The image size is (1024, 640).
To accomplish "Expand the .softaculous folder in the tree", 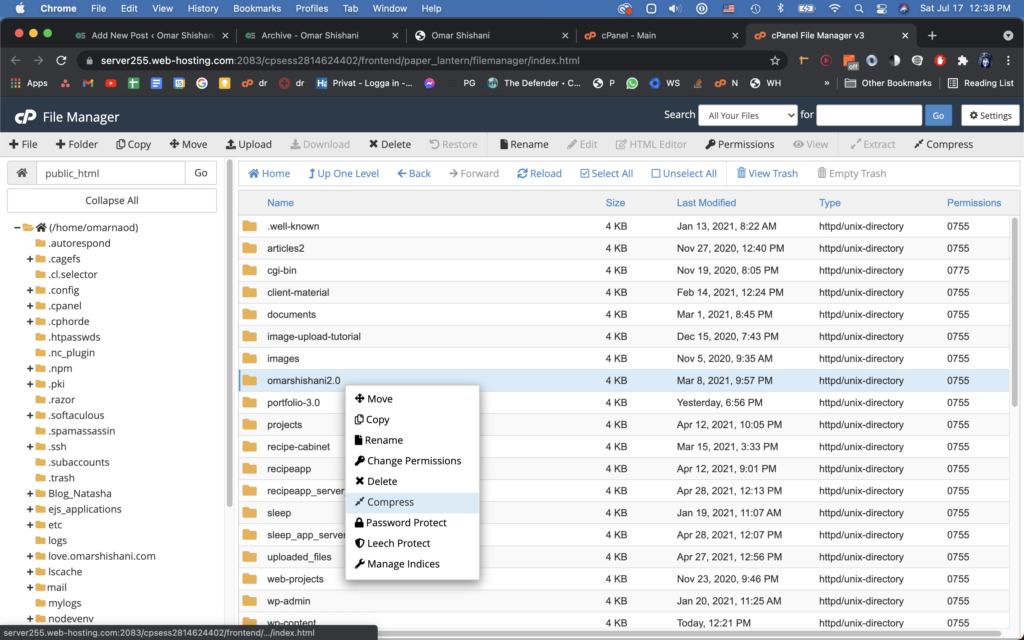I will tap(28, 415).
